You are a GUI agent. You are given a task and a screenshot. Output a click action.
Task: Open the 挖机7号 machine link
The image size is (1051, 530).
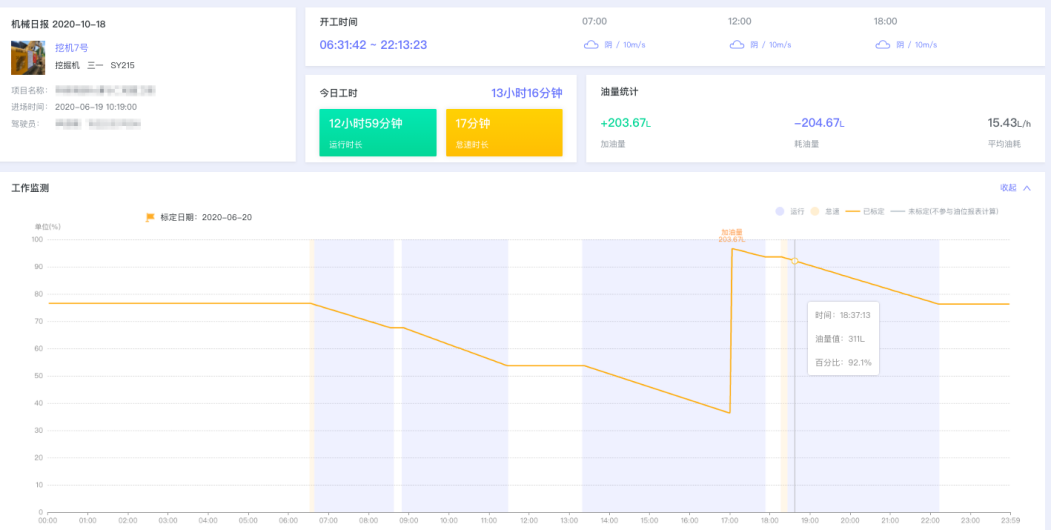tap(71, 48)
